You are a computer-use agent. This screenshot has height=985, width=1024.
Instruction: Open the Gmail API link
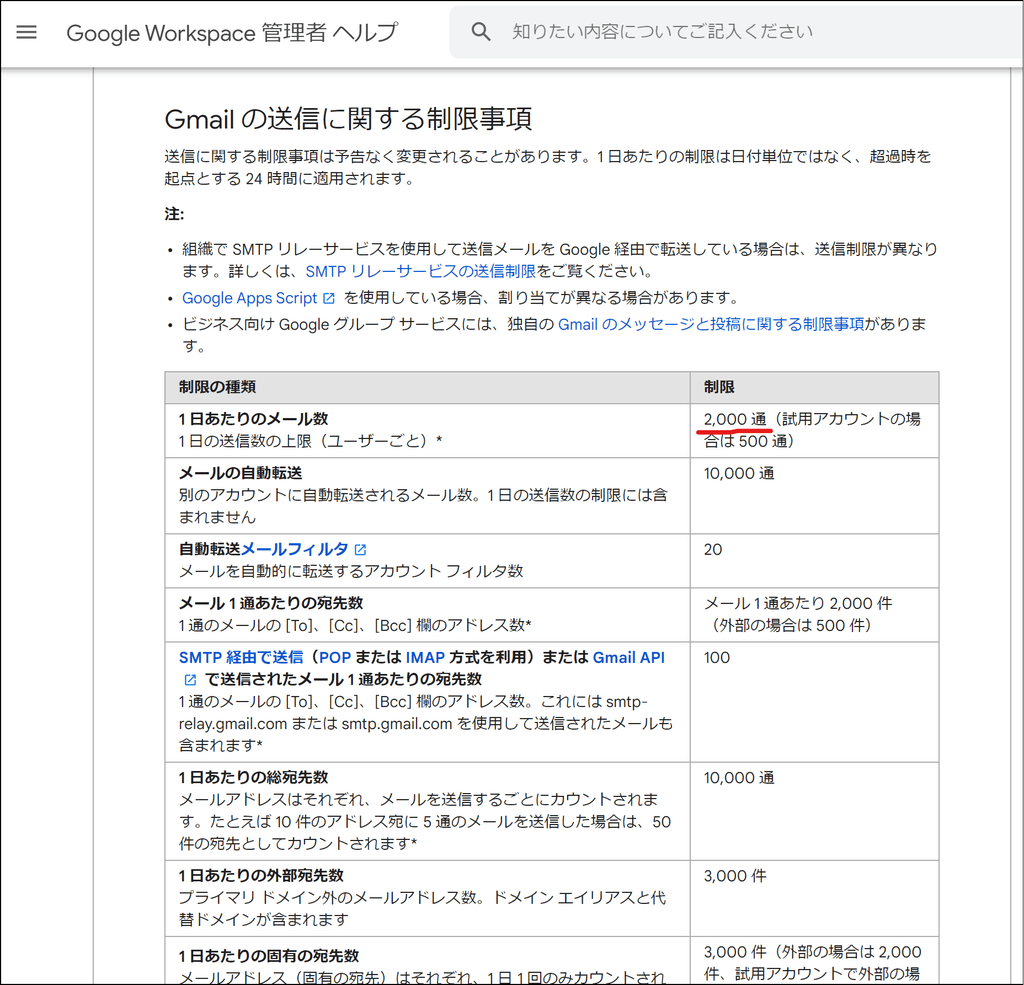(629, 658)
